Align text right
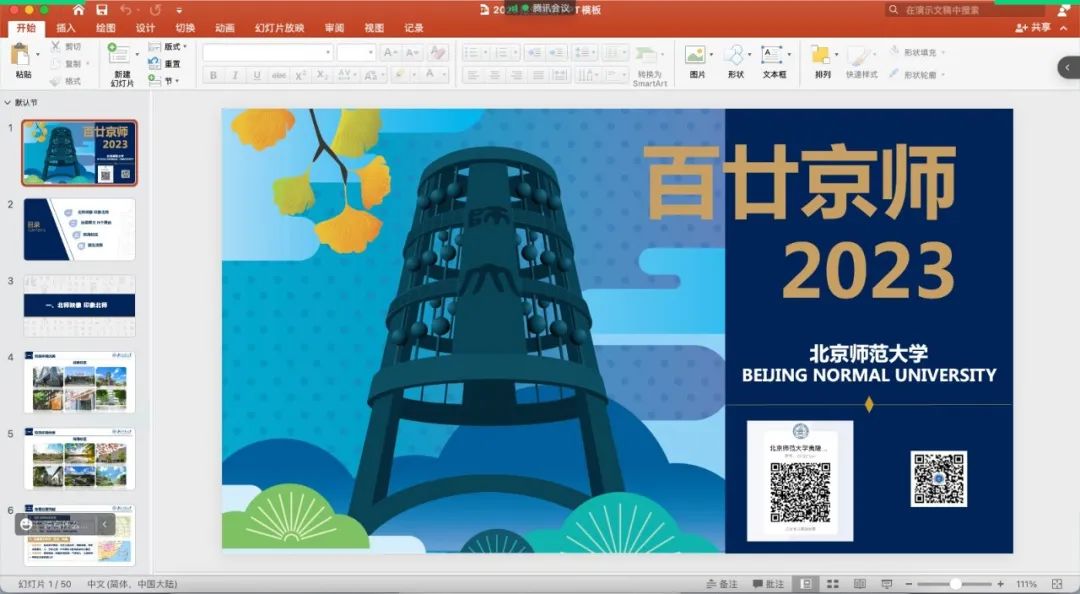The height and width of the screenshot is (594, 1080). click(517, 75)
